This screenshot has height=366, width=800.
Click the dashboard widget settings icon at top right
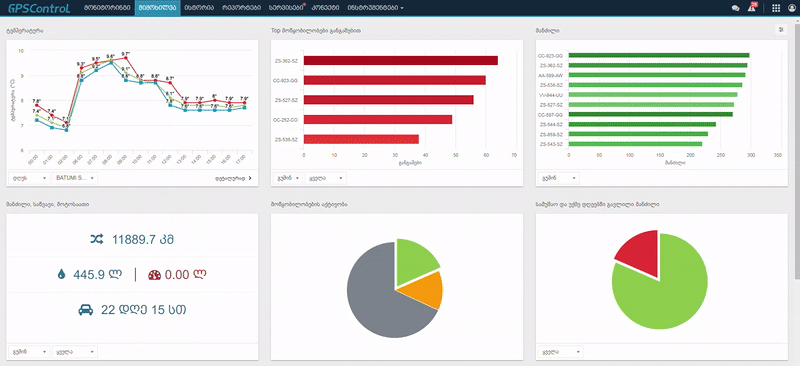781,30
